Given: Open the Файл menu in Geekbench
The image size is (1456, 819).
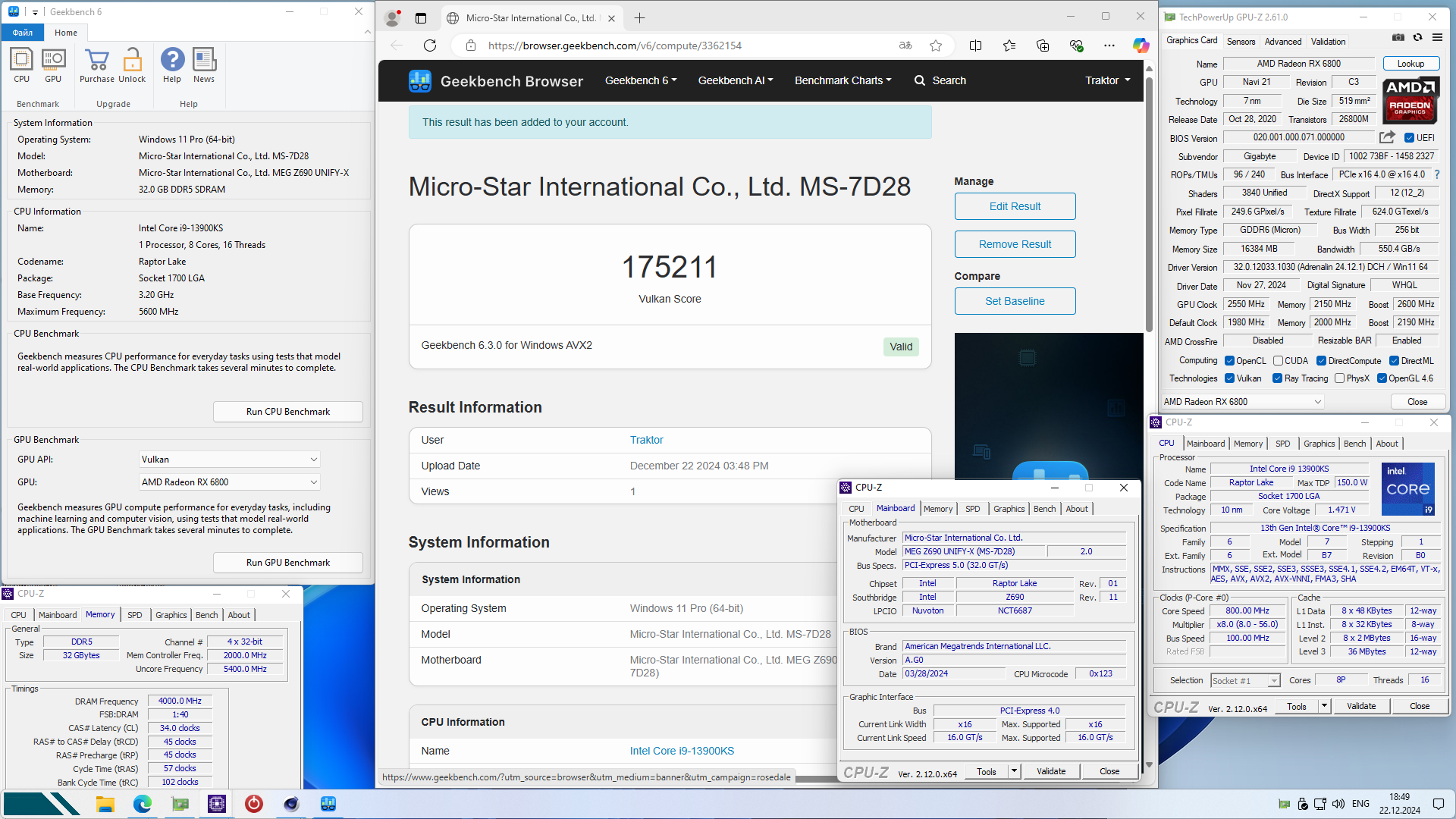Looking at the screenshot, I should [23, 33].
